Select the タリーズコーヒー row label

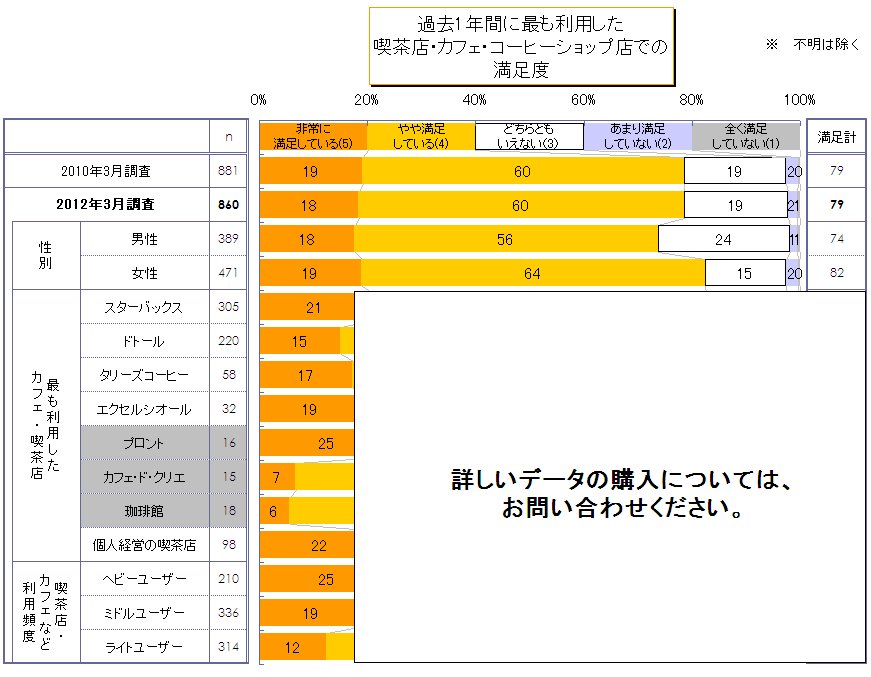[x=144, y=375]
